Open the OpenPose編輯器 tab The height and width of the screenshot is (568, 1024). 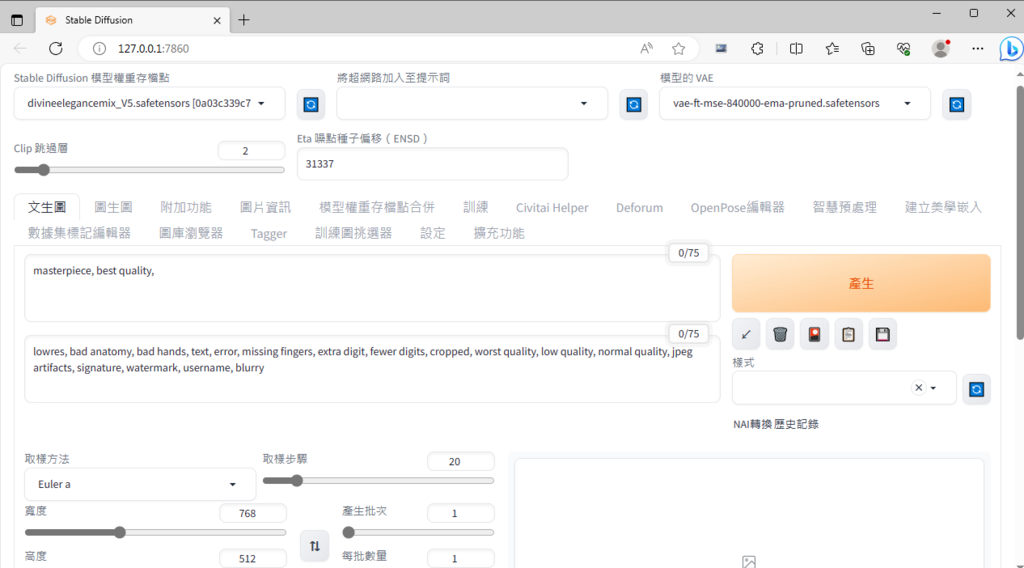pos(737,208)
